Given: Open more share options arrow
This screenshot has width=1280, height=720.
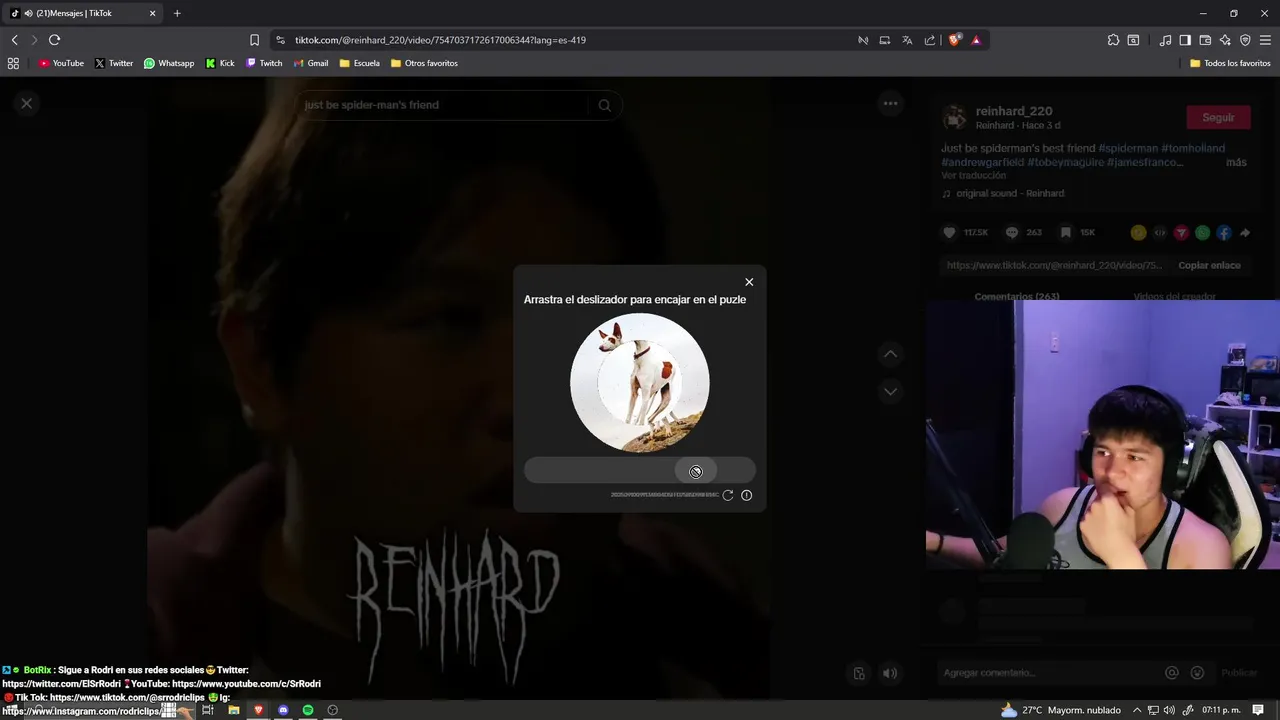Looking at the screenshot, I should tap(1245, 233).
